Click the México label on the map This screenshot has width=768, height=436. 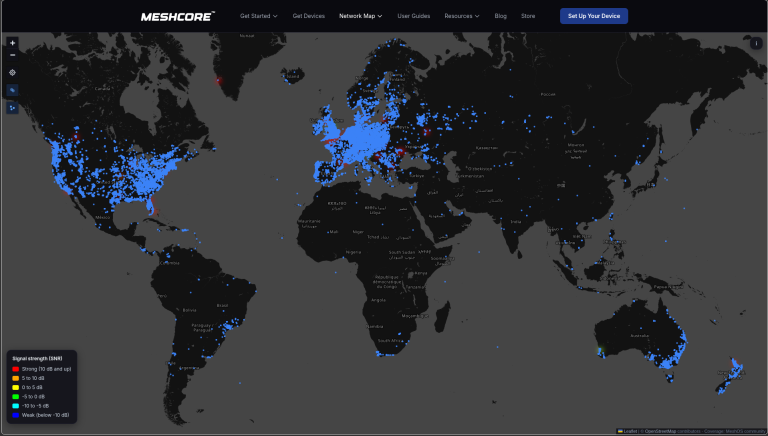(103, 218)
